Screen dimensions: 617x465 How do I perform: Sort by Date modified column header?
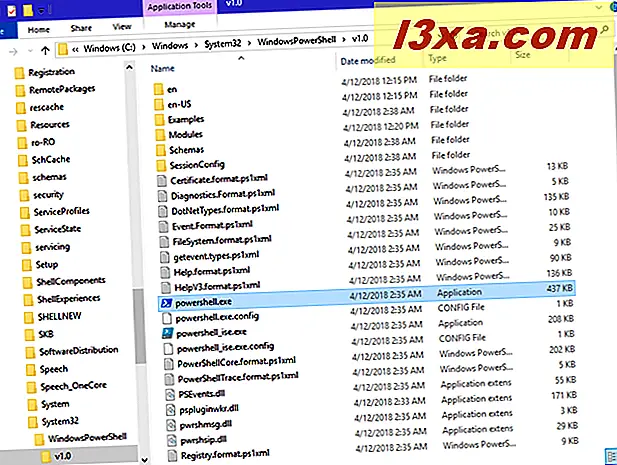point(368,61)
